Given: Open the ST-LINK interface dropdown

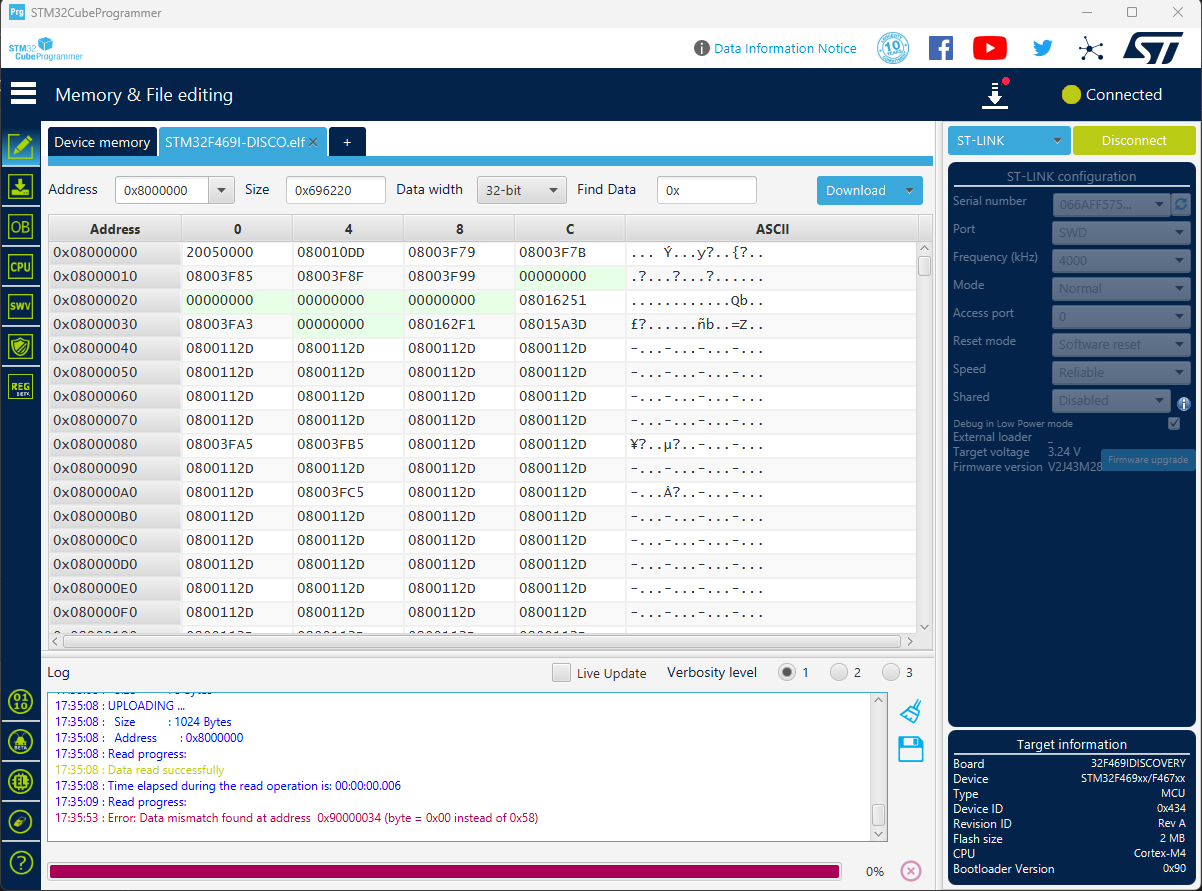Looking at the screenshot, I should (x=1008, y=141).
